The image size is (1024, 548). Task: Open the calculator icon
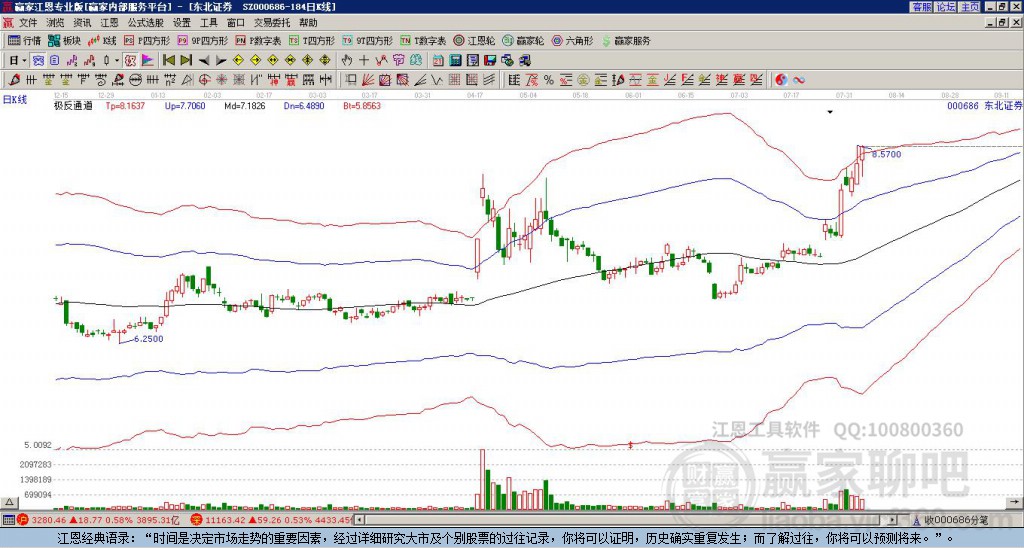pyautogui.click(x=455, y=61)
